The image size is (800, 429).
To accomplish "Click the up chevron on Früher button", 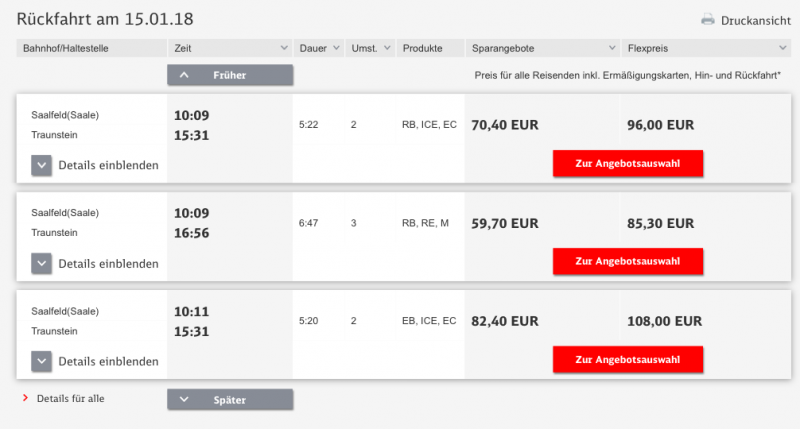I will tap(184, 75).
